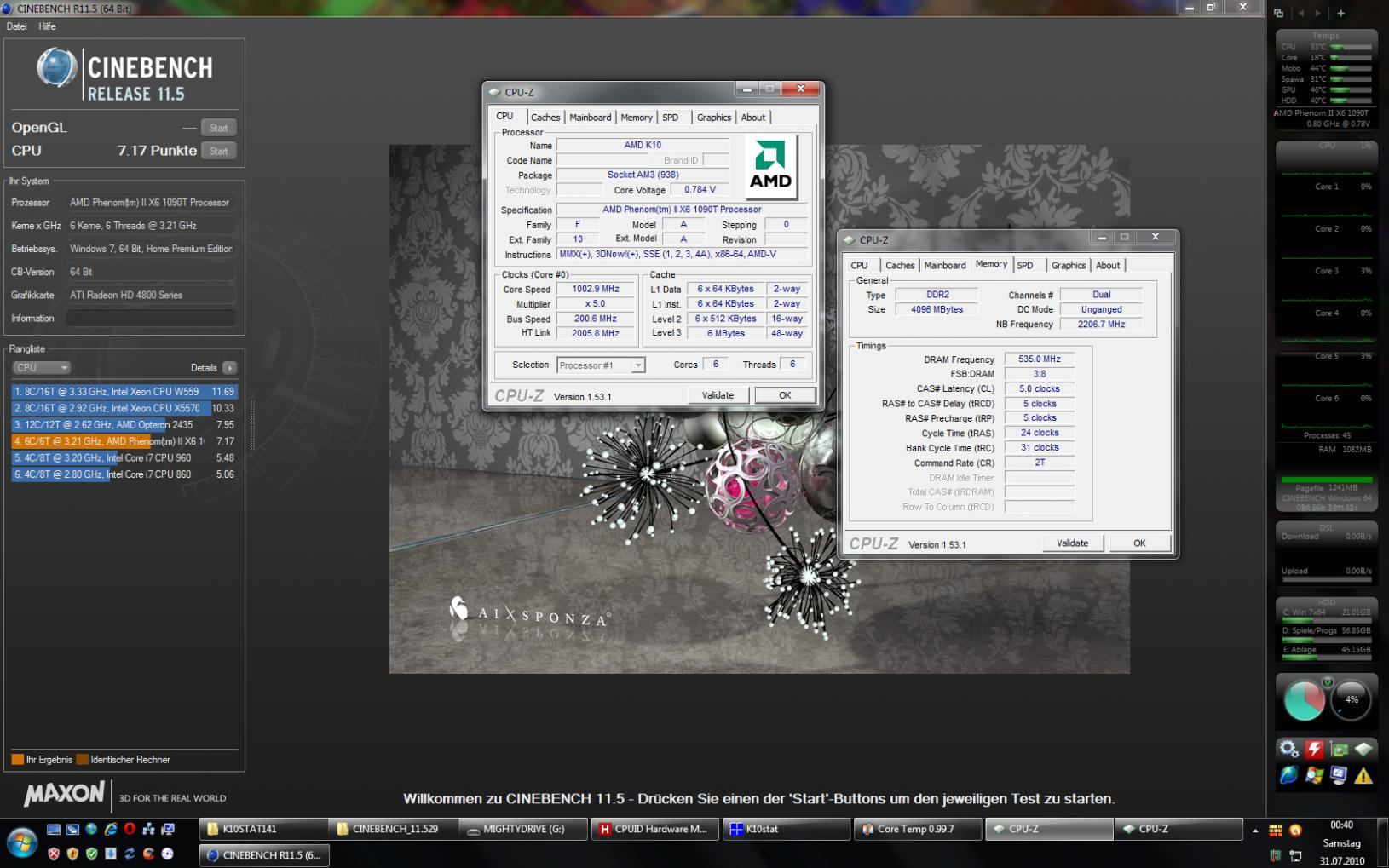
Task: Click the Information input field
Action: (151, 319)
